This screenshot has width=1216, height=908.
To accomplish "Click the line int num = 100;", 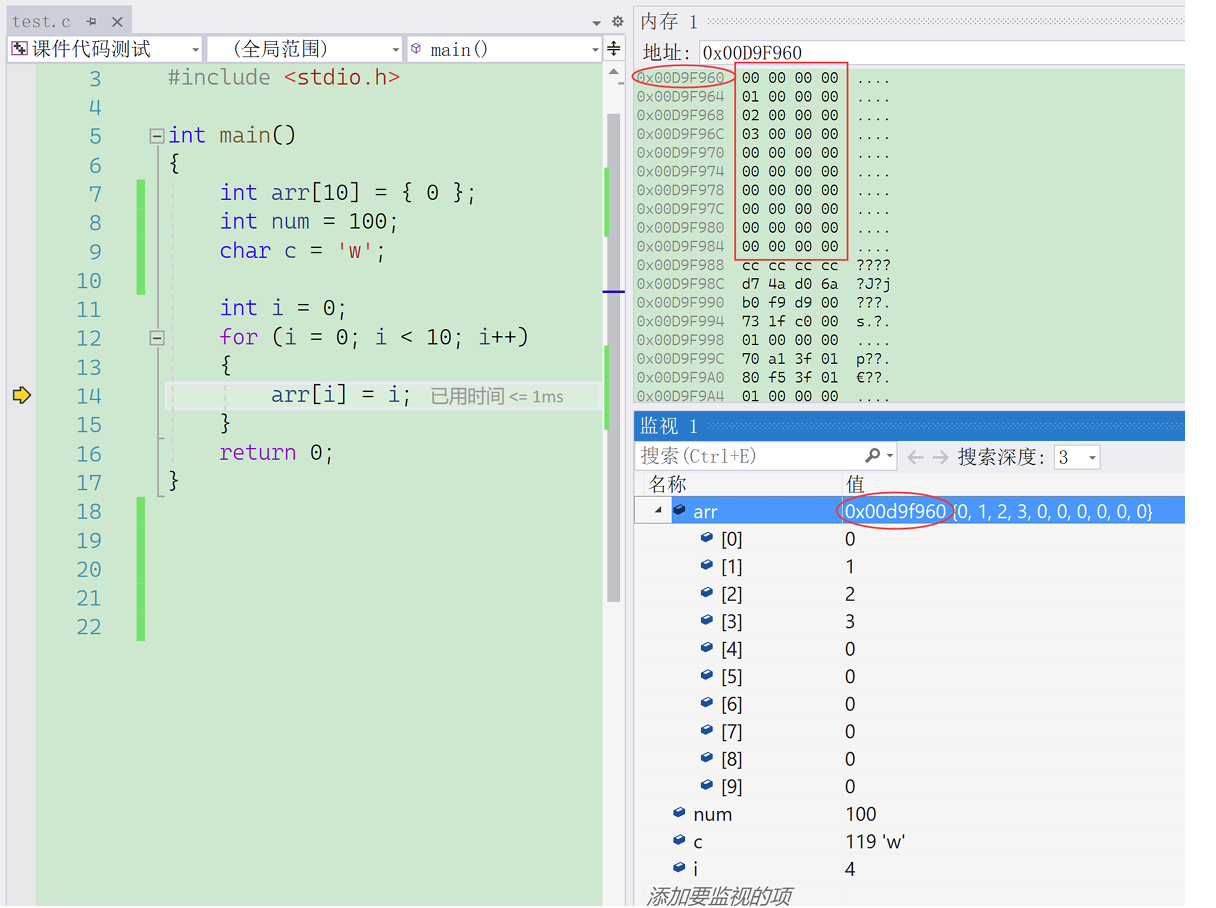I will click(x=309, y=222).
